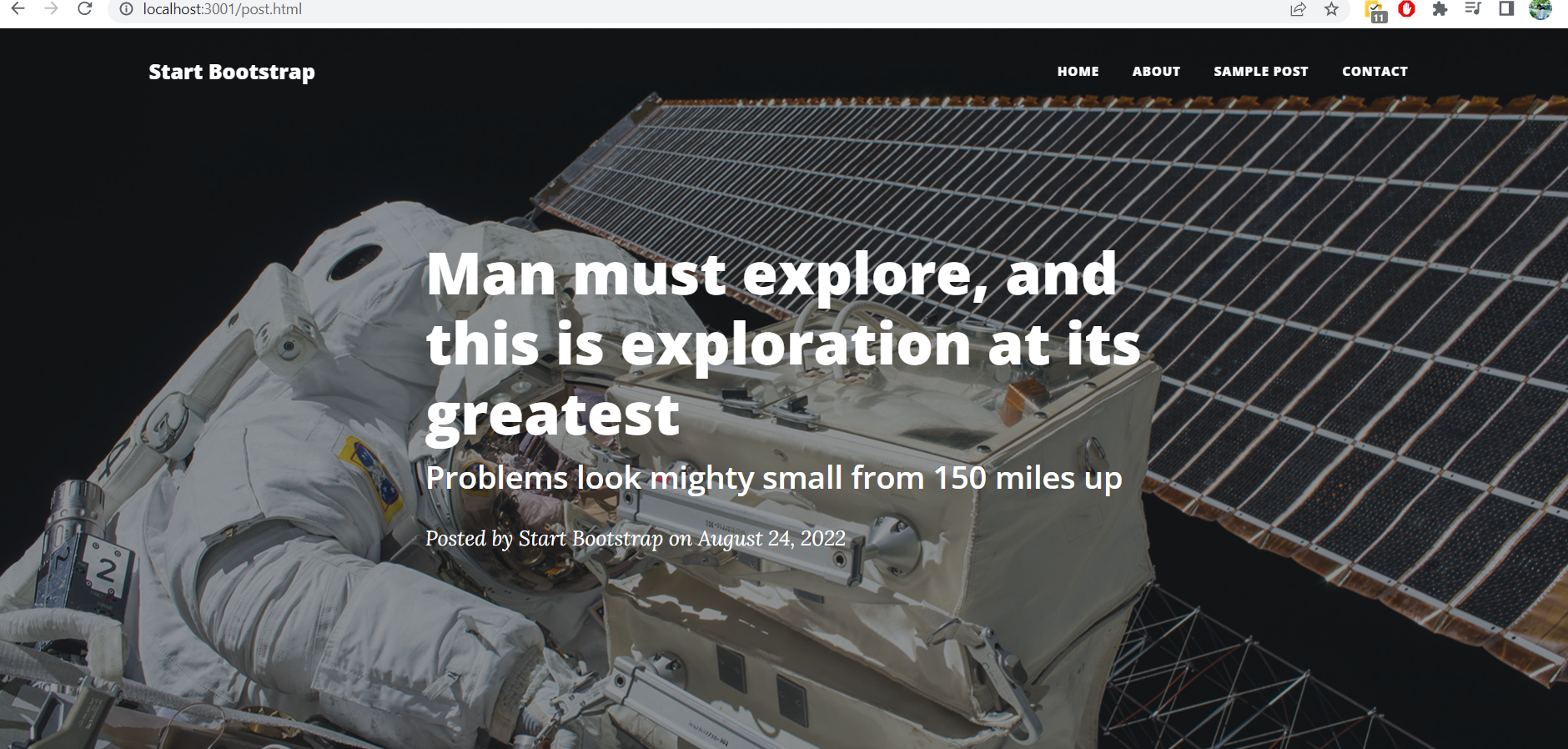The width and height of the screenshot is (1568, 749).
Task: Select SAMPLE POST in the navbar
Action: tap(1260, 72)
